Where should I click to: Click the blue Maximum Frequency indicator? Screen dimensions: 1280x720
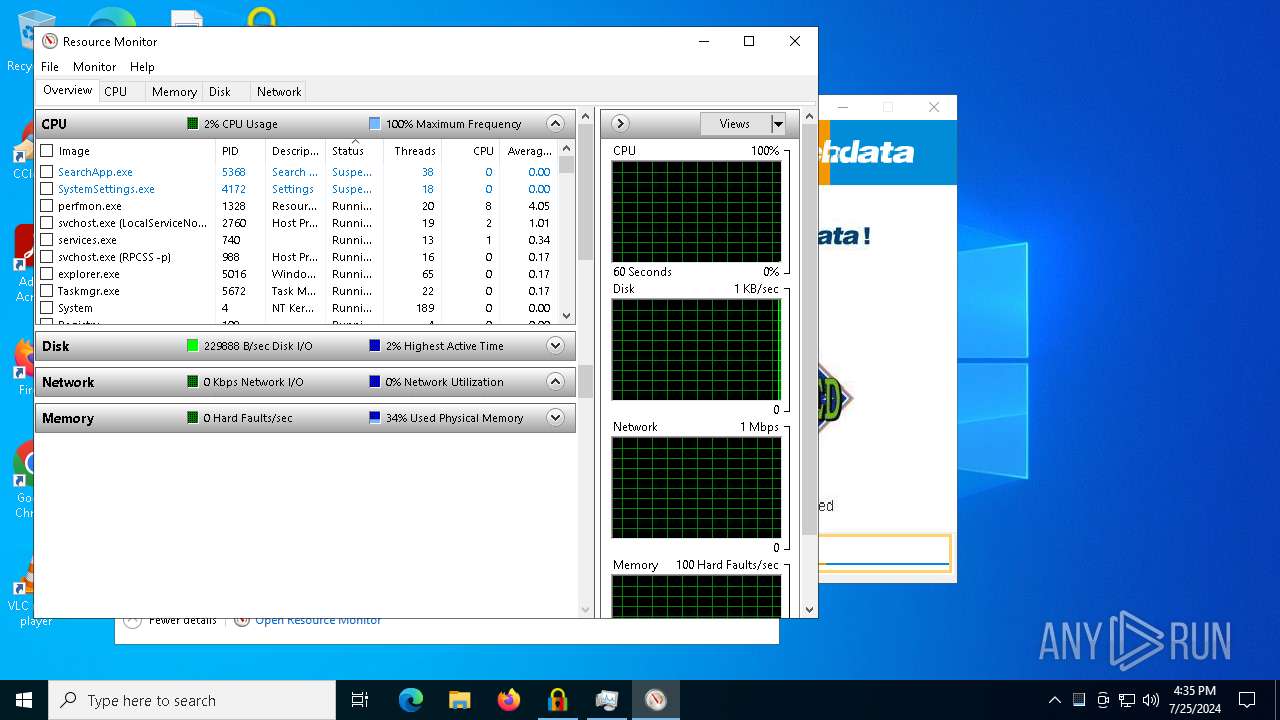point(375,124)
